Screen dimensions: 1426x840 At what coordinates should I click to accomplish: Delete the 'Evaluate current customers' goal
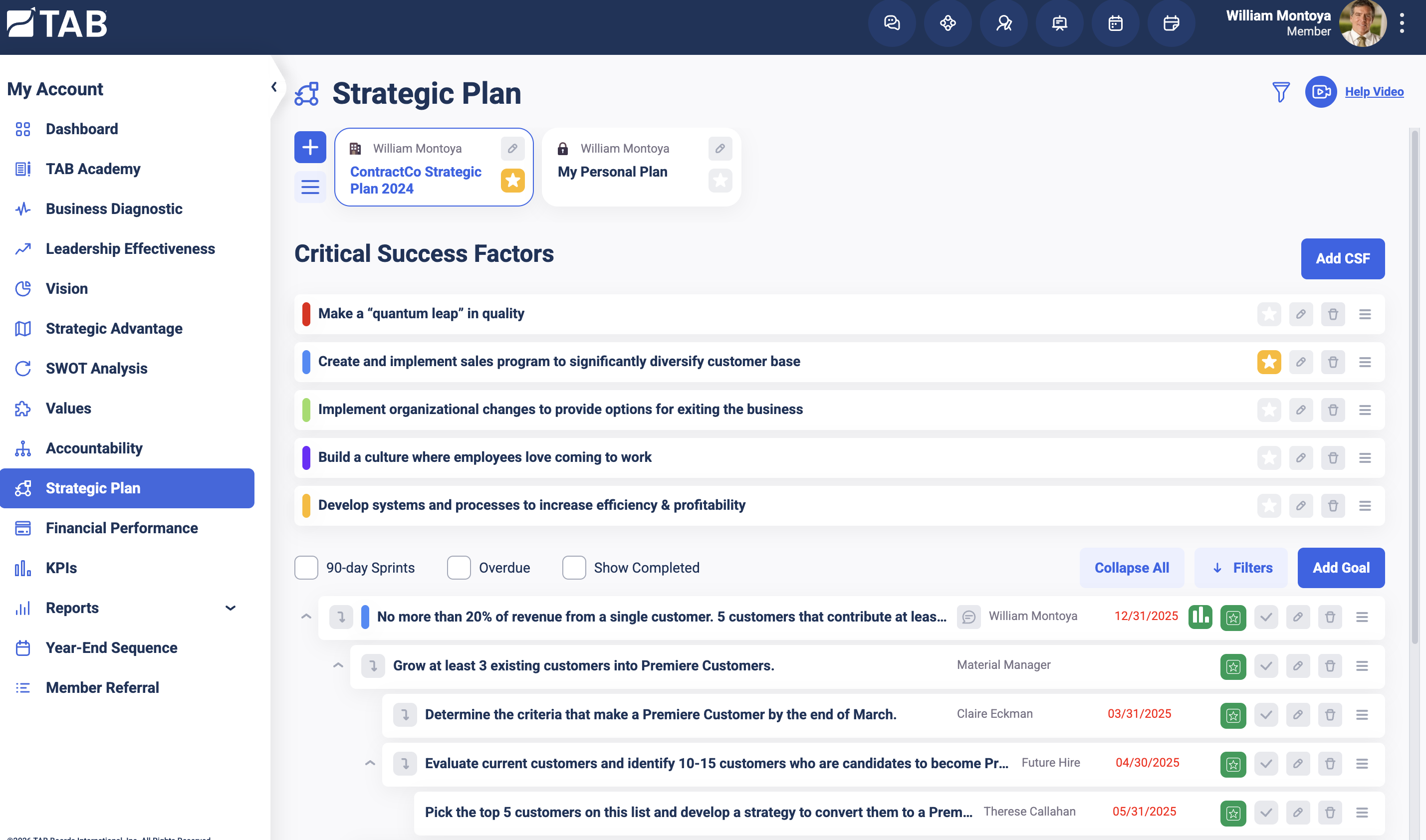click(x=1330, y=764)
